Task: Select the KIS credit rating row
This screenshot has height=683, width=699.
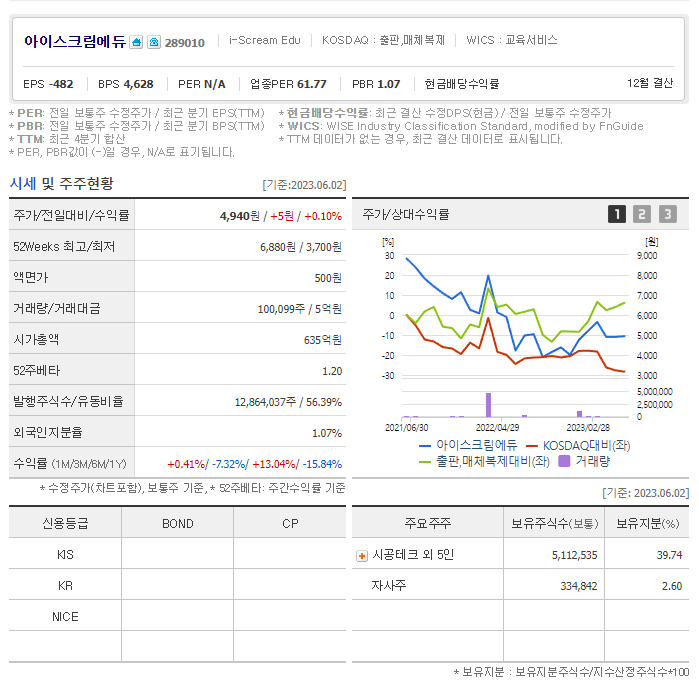Action: tap(177, 555)
